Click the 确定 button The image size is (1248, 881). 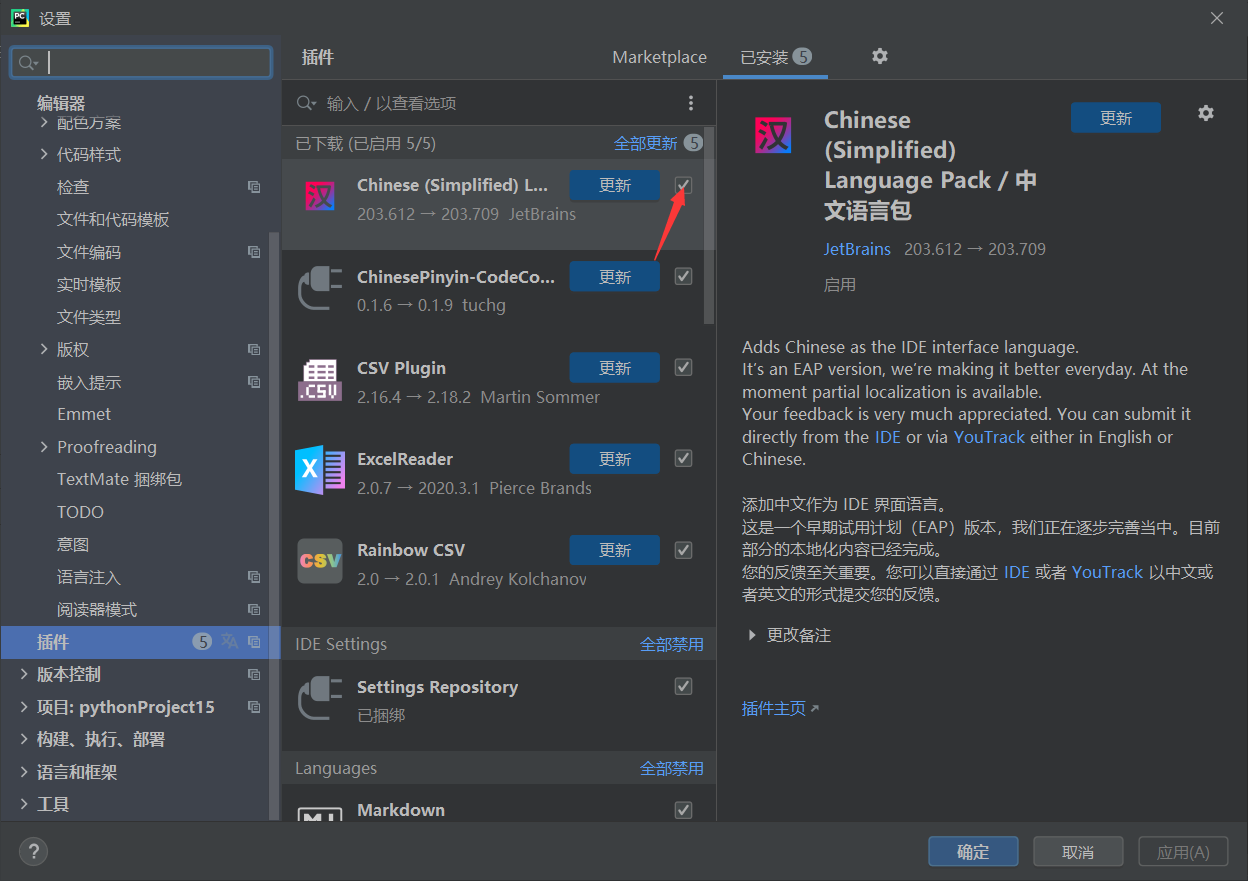coord(973,852)
